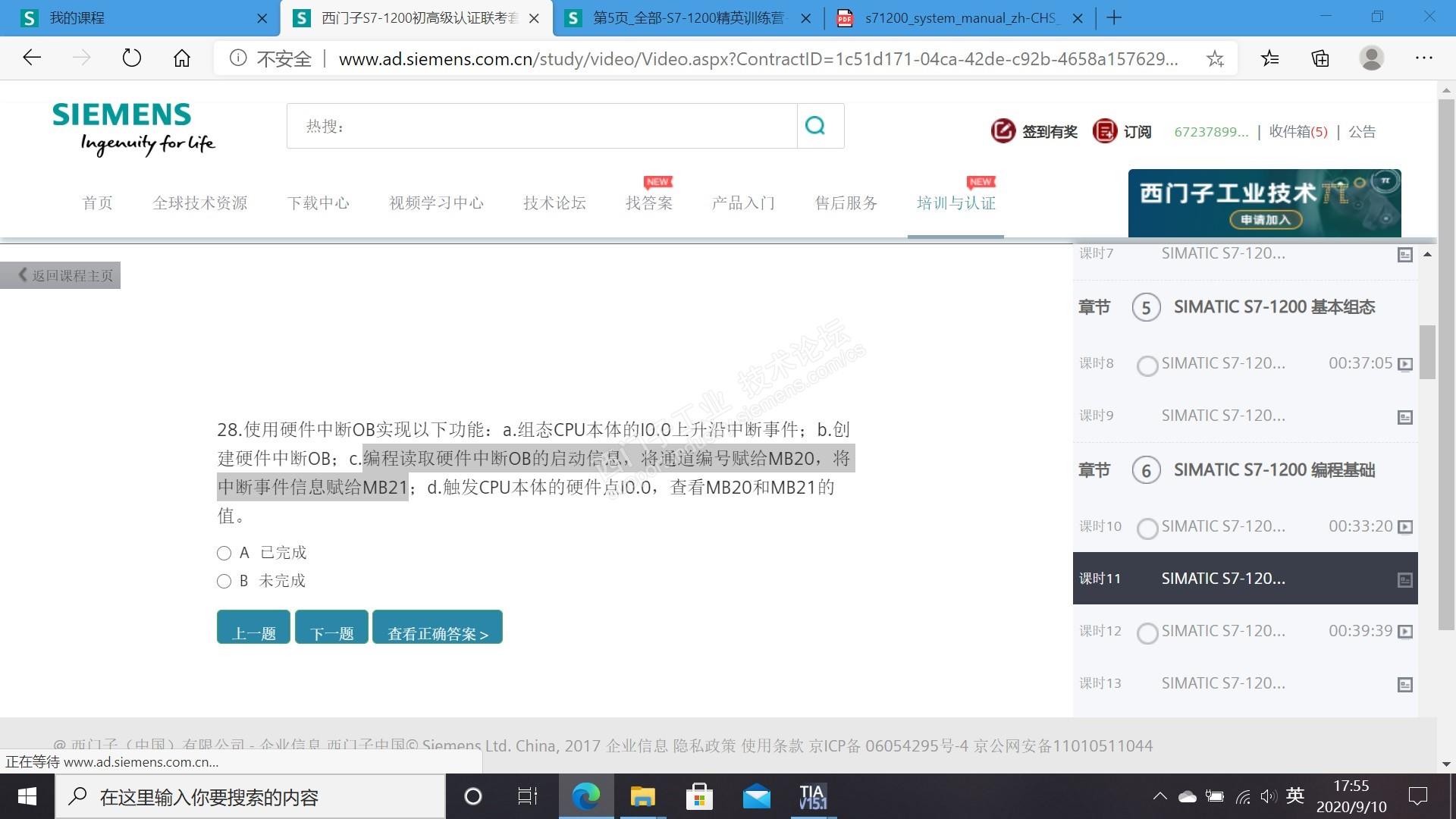
Task: Click the course list scrollbar thumb
Action: tap(1427, 351)
